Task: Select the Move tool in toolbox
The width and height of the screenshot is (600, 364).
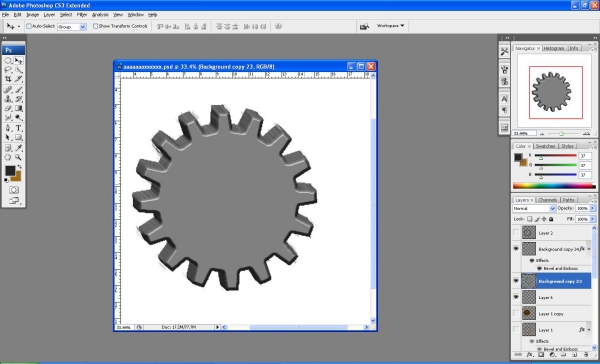Action: tap(18, 60)
